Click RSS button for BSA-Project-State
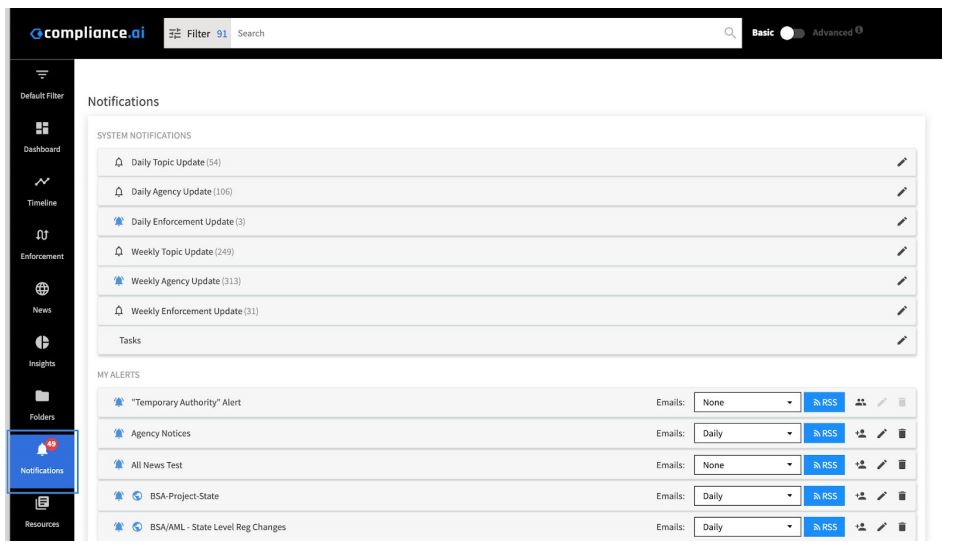The width and height of the screenshot is (953, 560). [824, 496]
